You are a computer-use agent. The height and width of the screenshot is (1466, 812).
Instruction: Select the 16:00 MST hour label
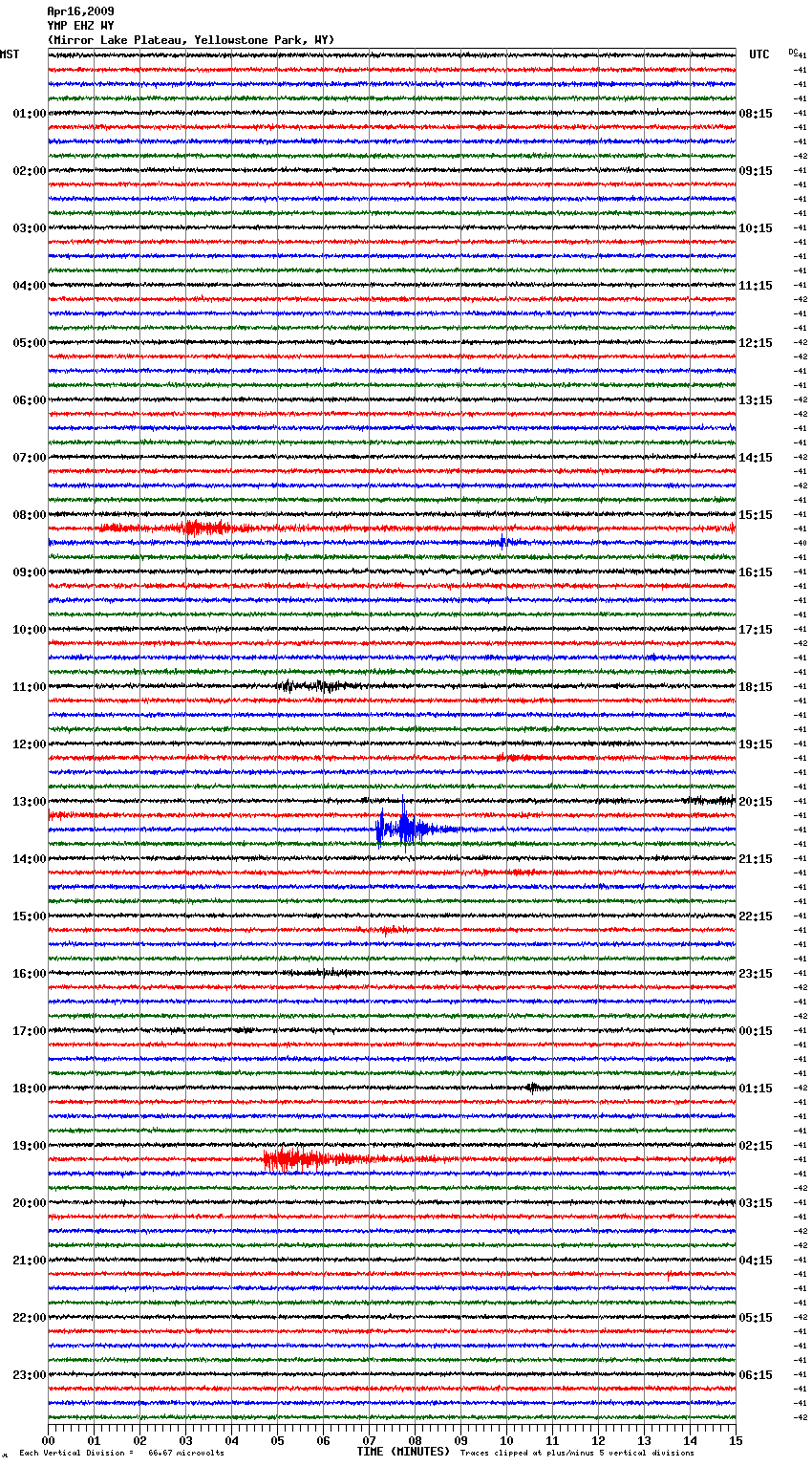coord(30,974)
